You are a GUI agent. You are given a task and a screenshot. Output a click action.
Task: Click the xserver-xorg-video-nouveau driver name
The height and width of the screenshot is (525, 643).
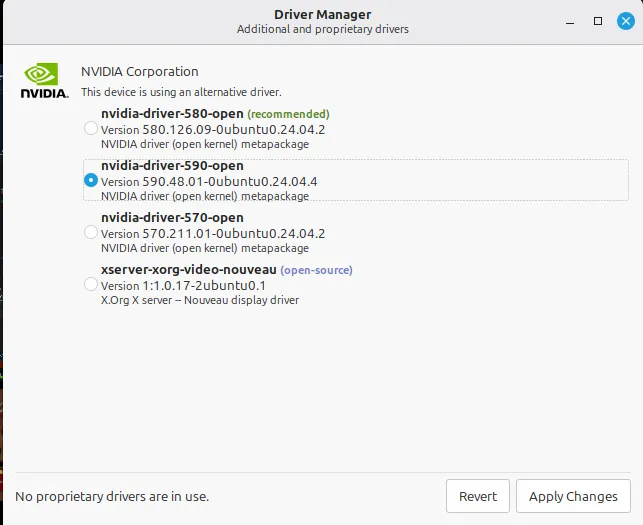[x=189, y=270]
